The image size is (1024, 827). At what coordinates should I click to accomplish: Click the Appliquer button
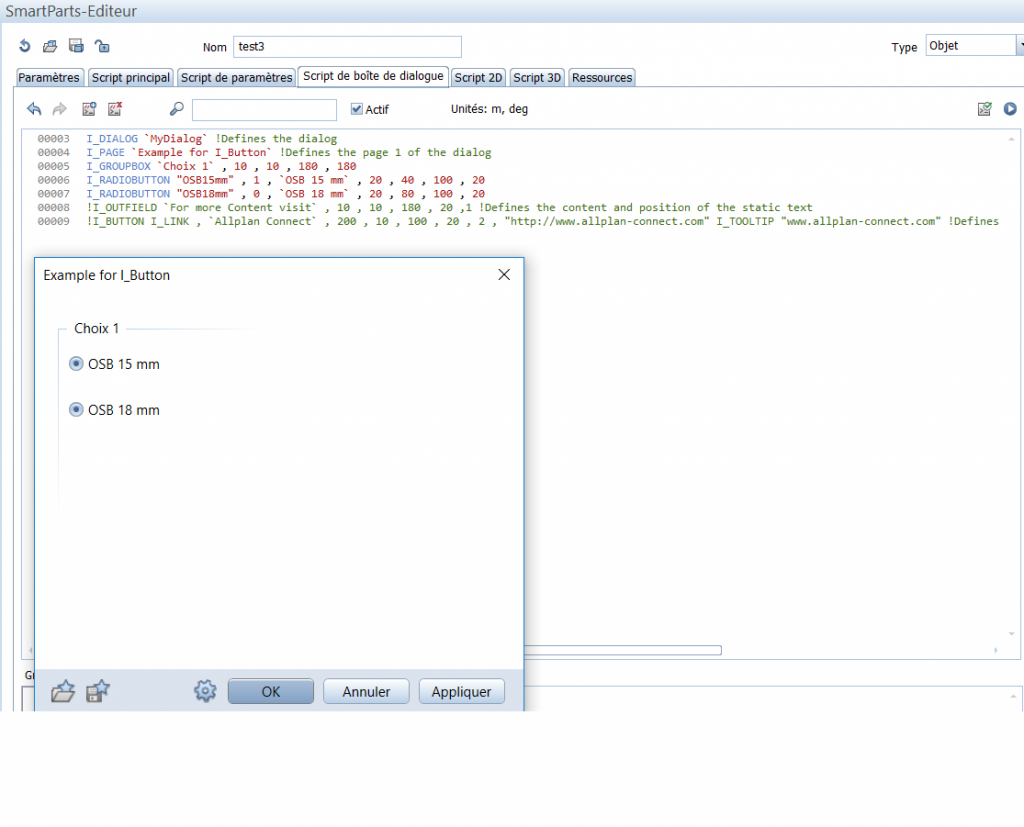tap(461, 691)
